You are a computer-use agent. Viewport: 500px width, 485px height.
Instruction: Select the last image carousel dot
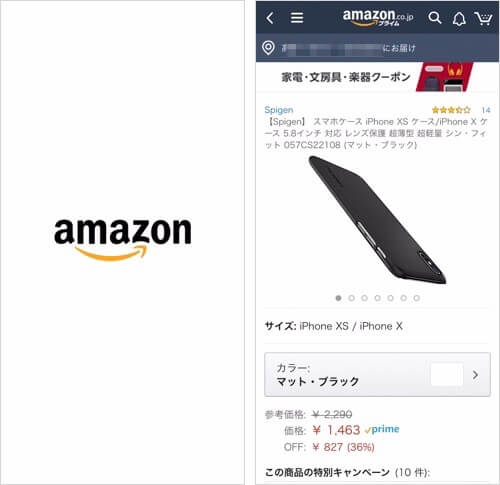coord(416,298)
